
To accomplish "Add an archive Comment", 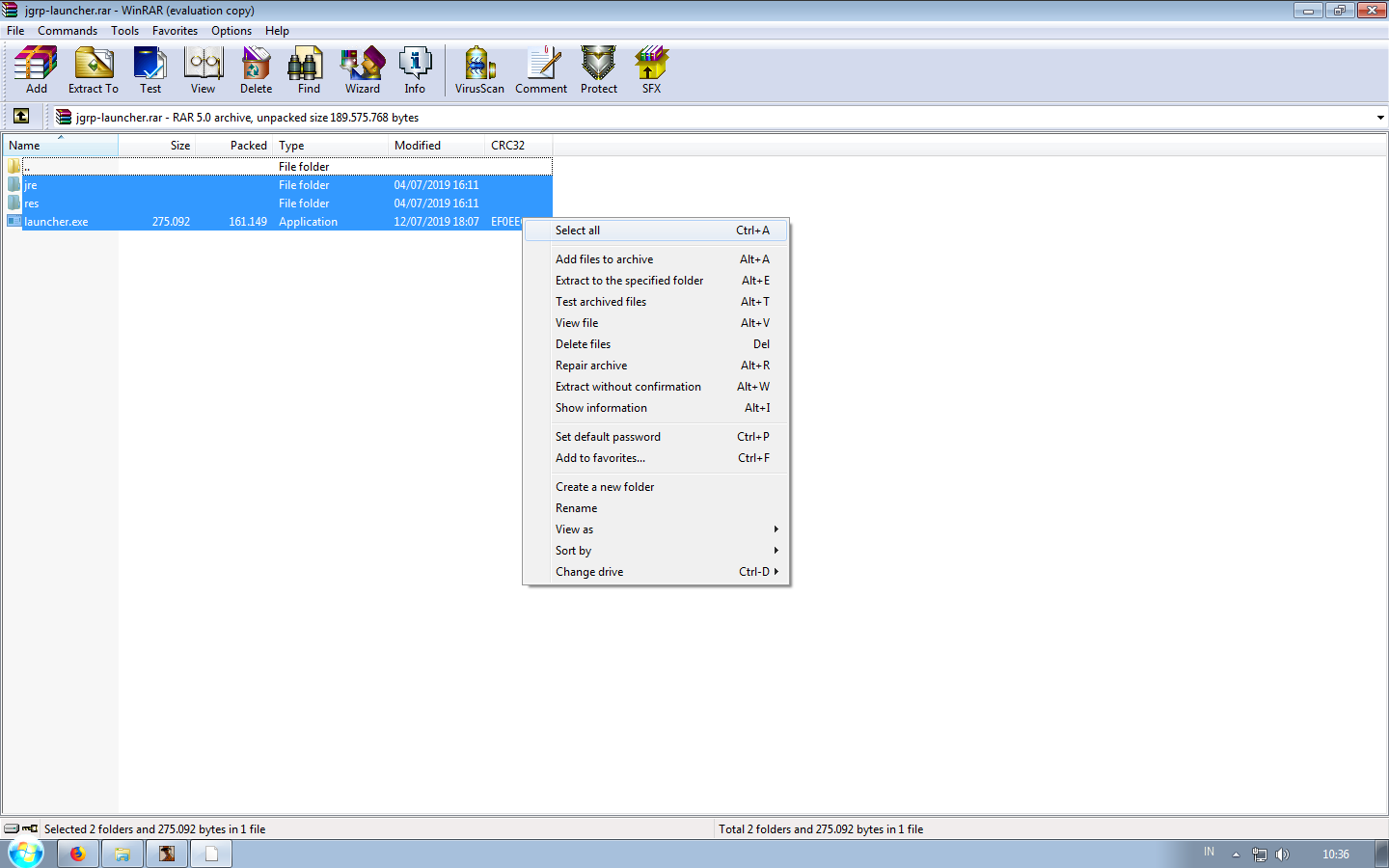I will pyautogui.click(x=541, y=70).
